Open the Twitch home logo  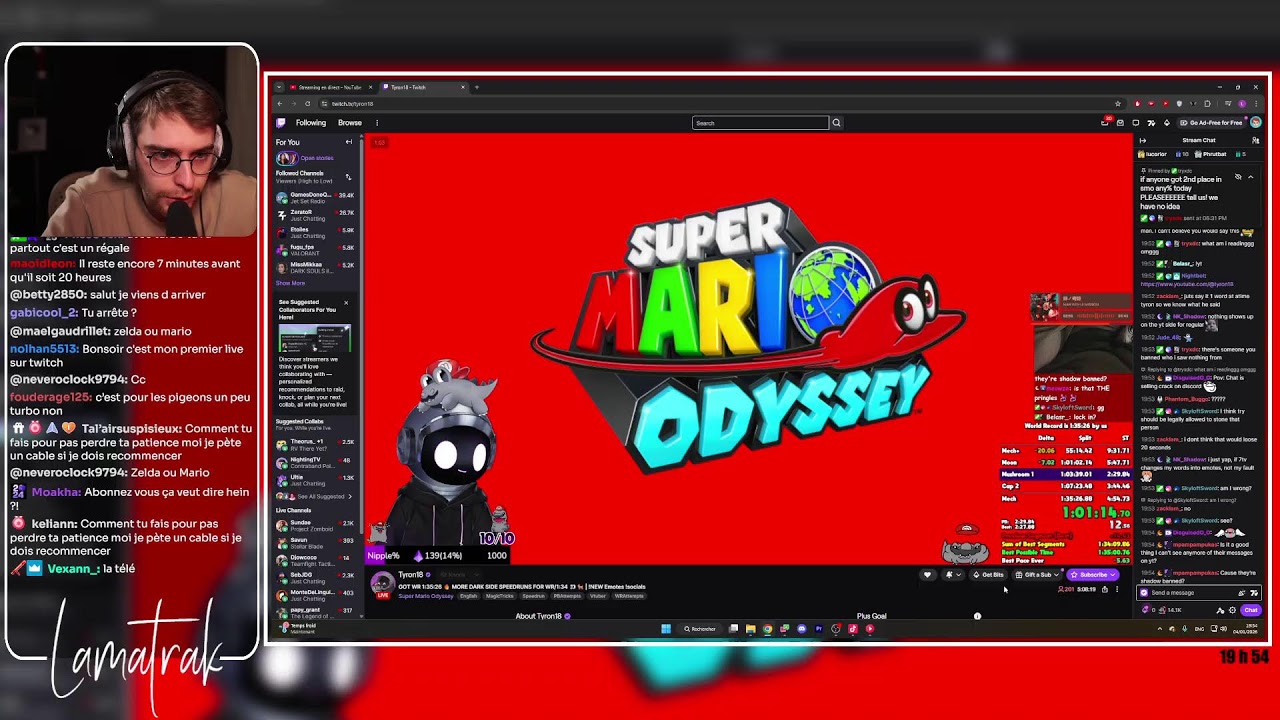click(x=281, y=123)
